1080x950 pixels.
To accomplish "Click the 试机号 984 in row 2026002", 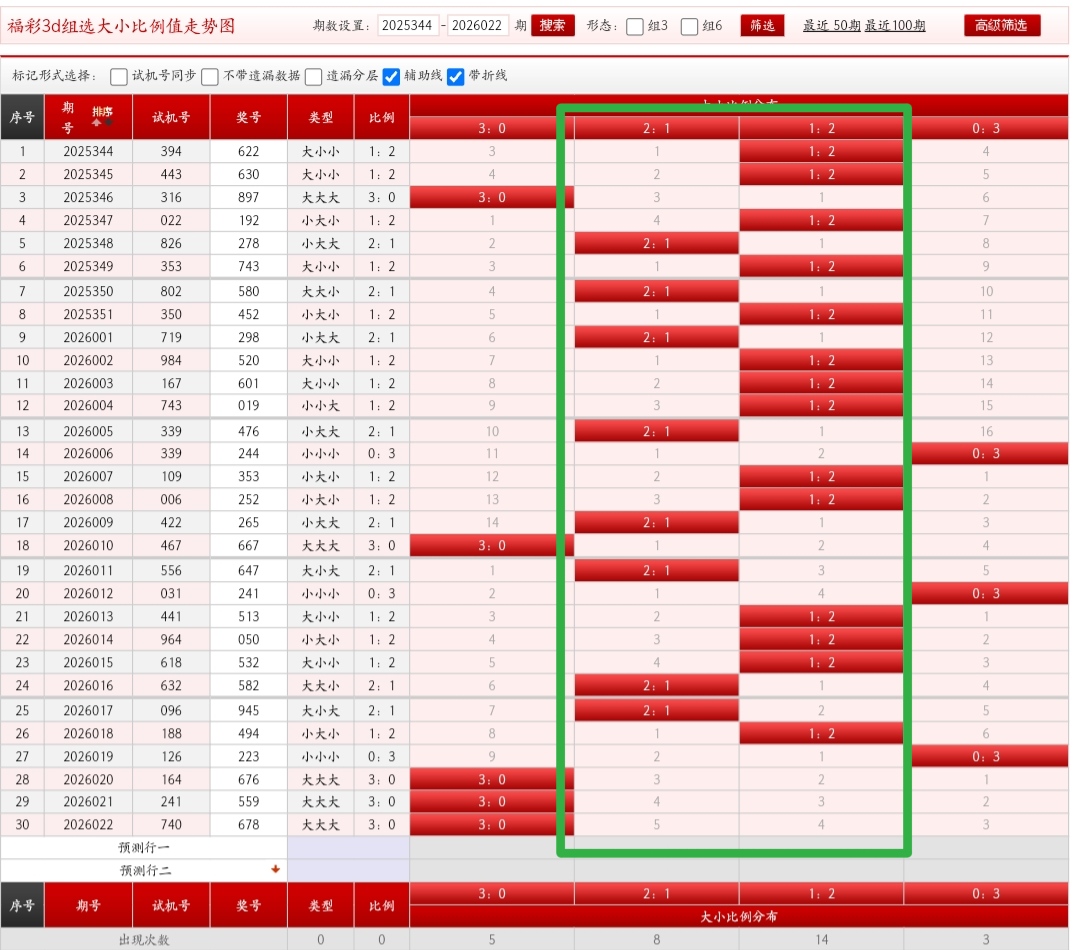I will [171, 360].
